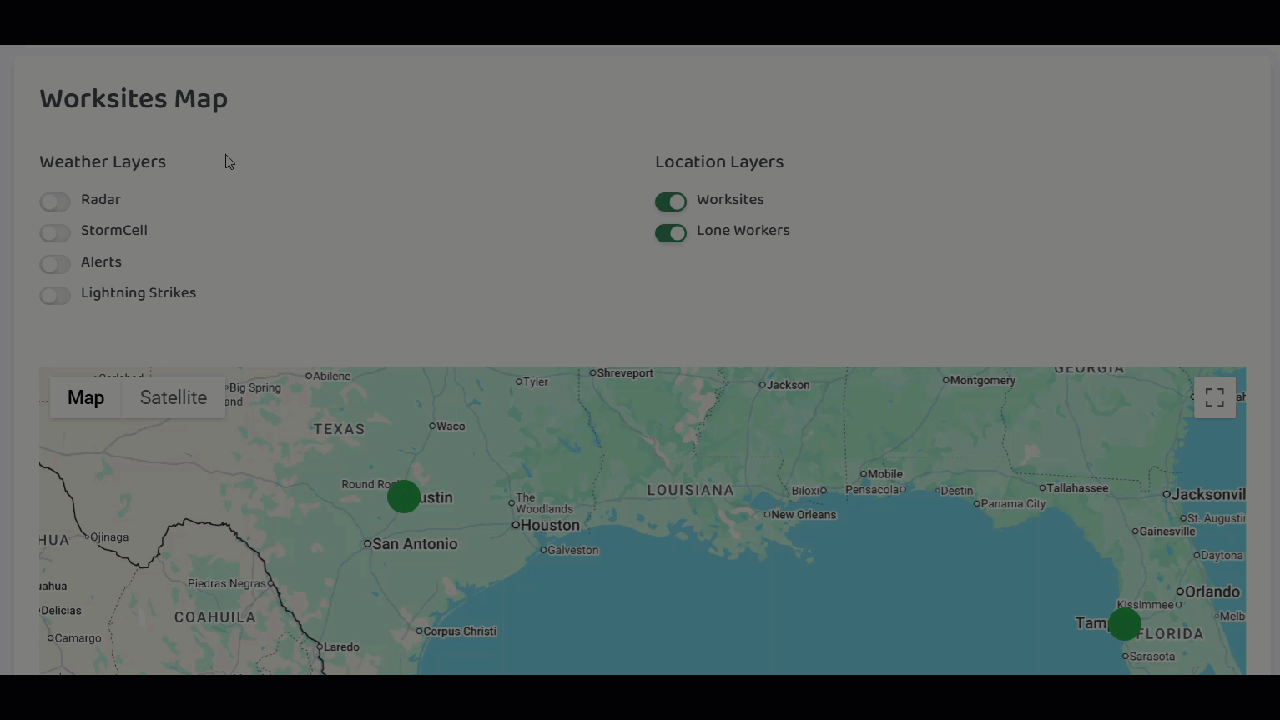
Task: Click the fullscreen icon on the map
Action: (1214, 397)
